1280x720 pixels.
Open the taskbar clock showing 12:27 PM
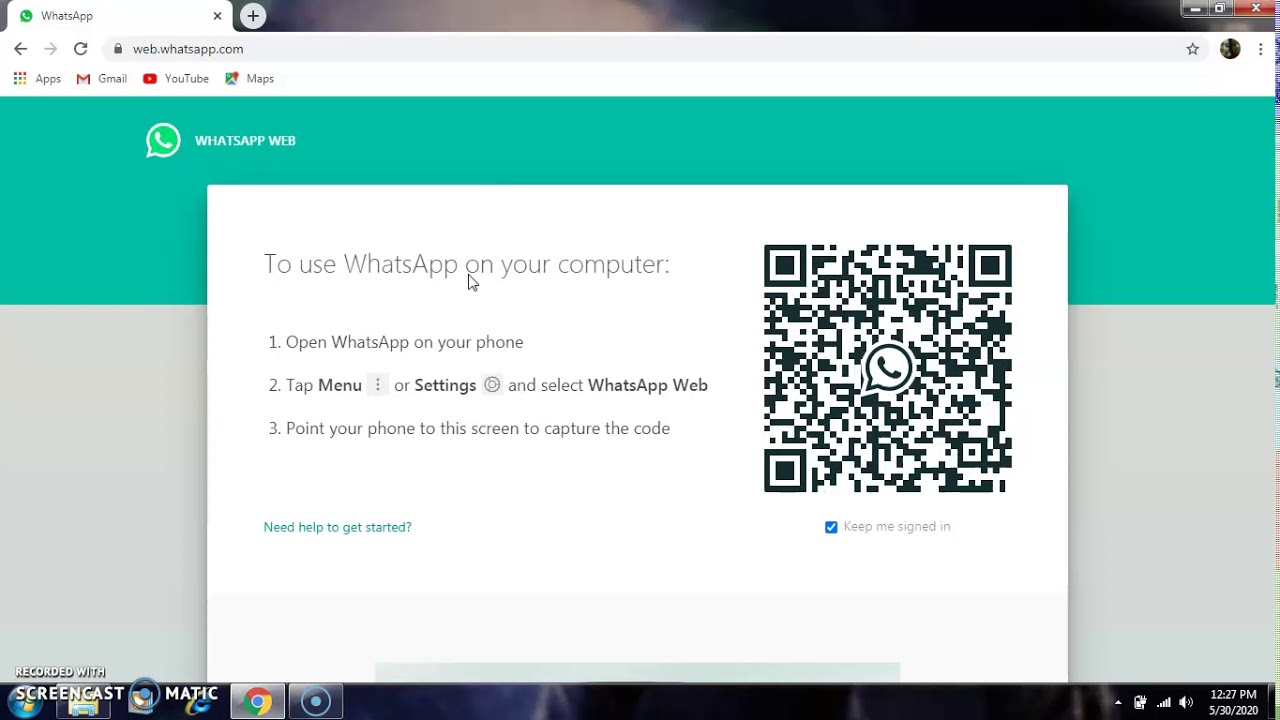click(x=1233, y=702)
